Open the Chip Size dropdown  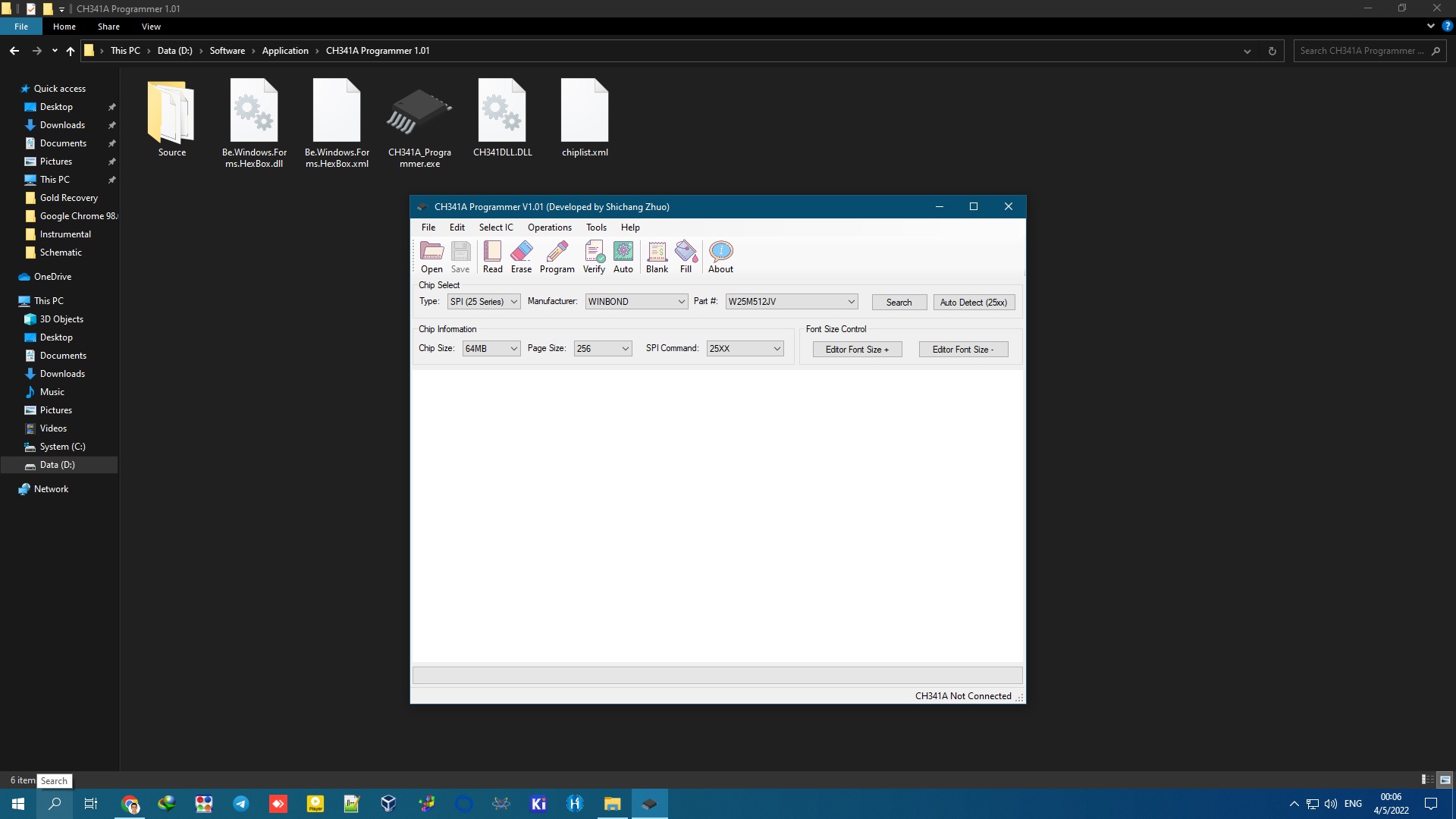pyautogui.click(x=491, y=349)
